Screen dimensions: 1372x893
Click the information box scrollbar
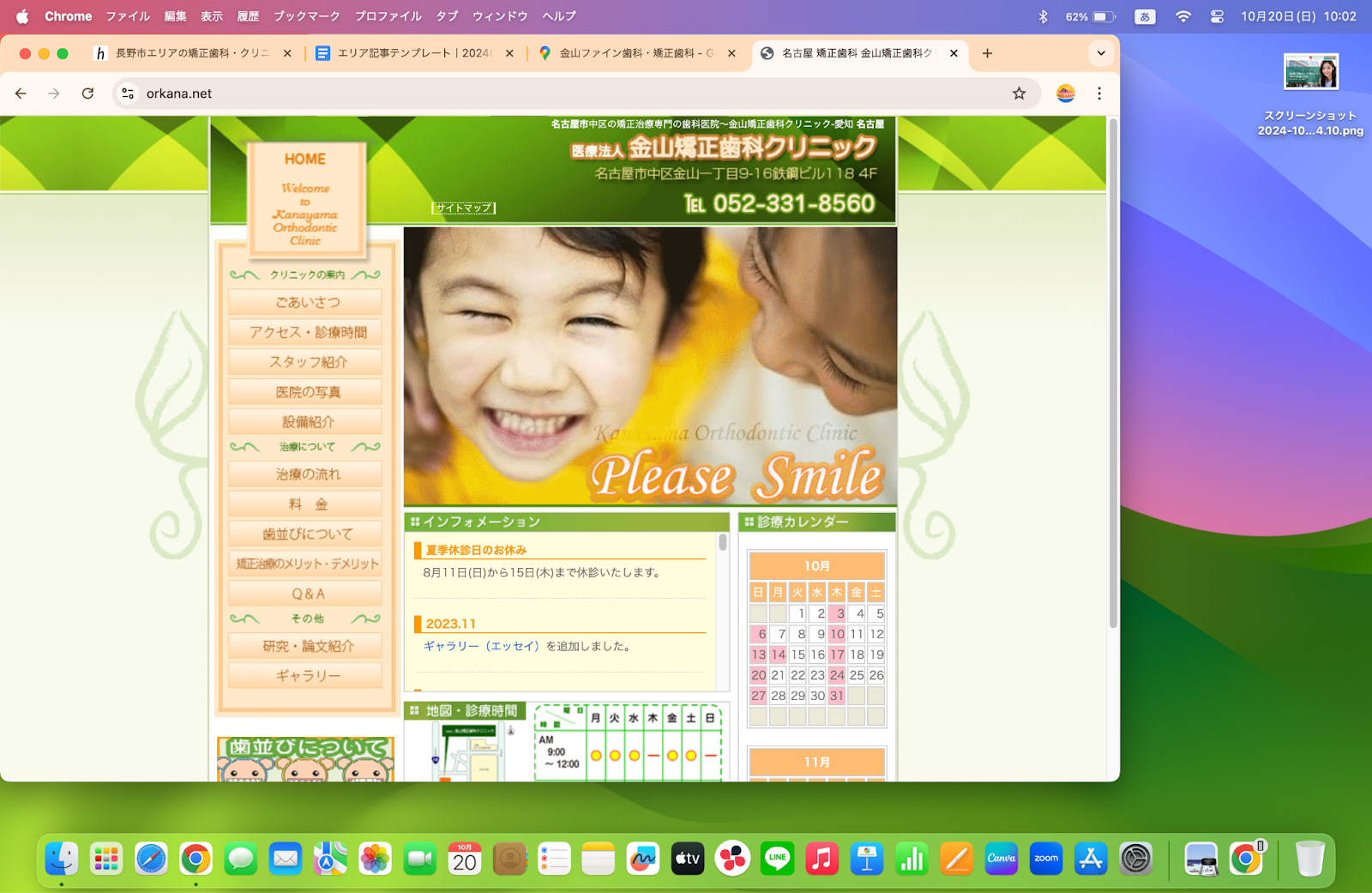coord(723,543)
